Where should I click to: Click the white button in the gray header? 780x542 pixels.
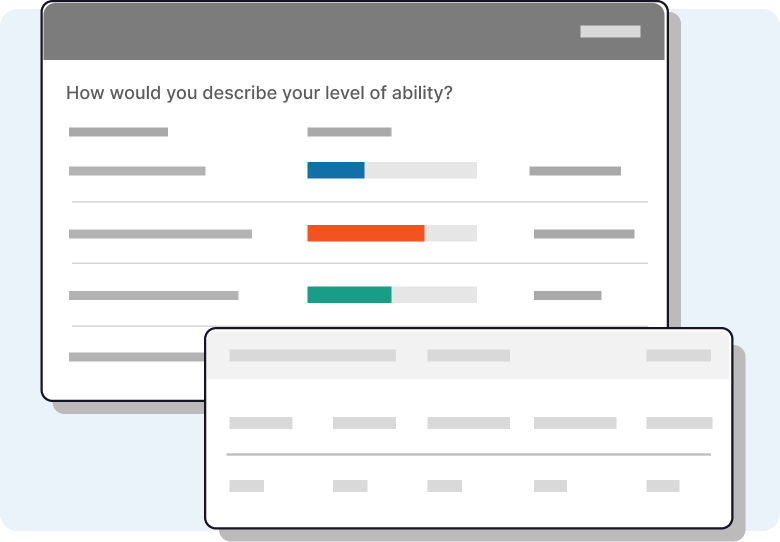tap(610, 32)
